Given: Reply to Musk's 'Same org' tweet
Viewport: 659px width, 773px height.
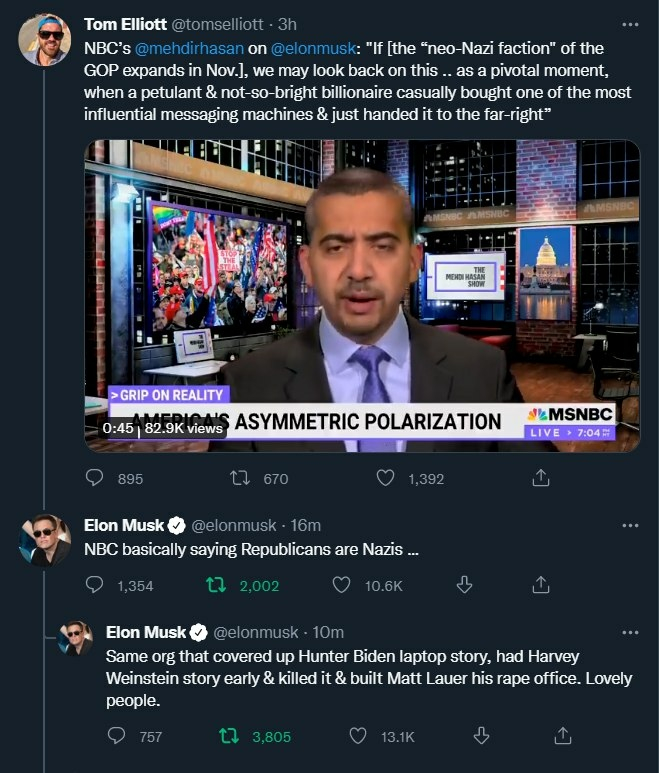Looking at the screenshot, I should click(118, 736).
